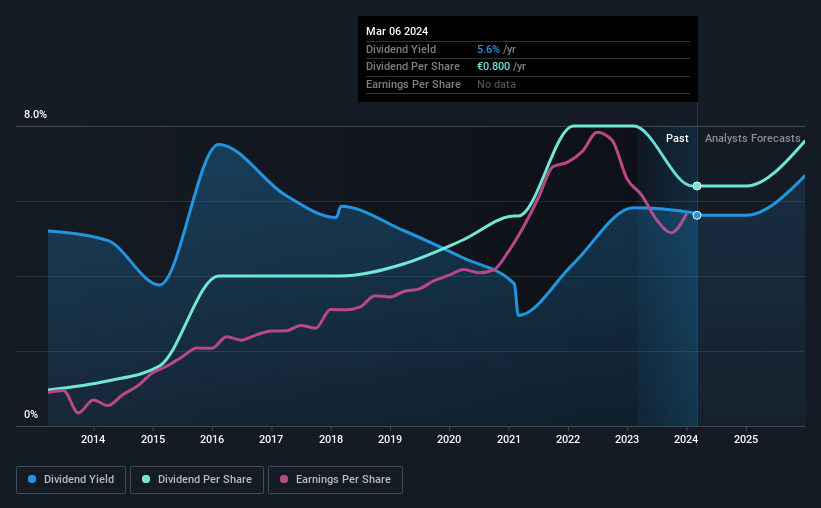Click the 'Earnings Per Share' tooltip row label

(413, 84)
